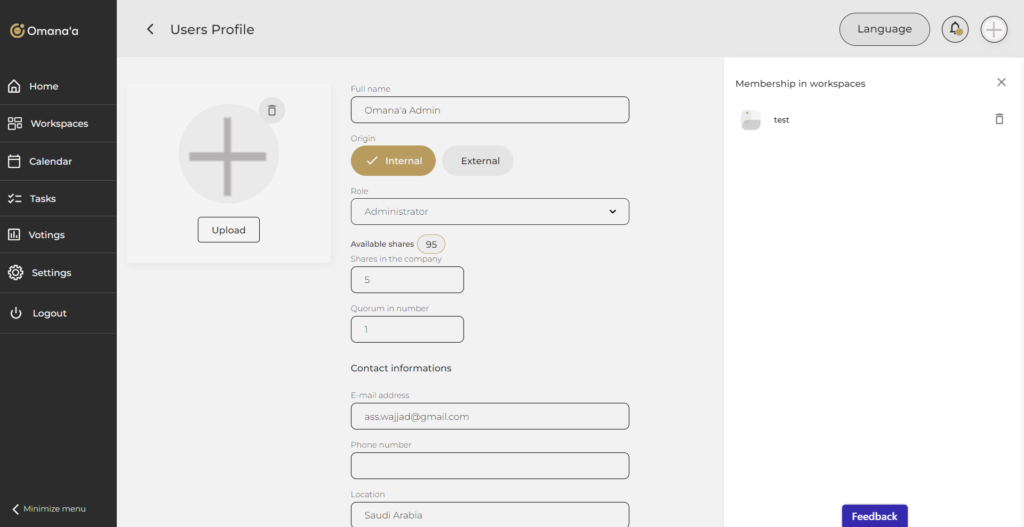Open Votings from sidebar menu
This screenshot has width=1024, height=527.
click(46, 235)
